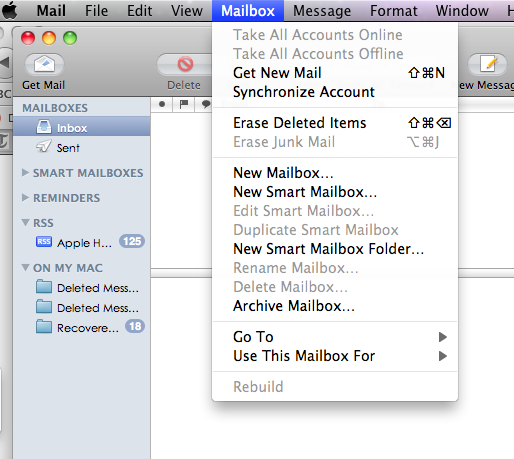Sort by the unread dot column header
514x459 pixels.
tap(162, 104)
